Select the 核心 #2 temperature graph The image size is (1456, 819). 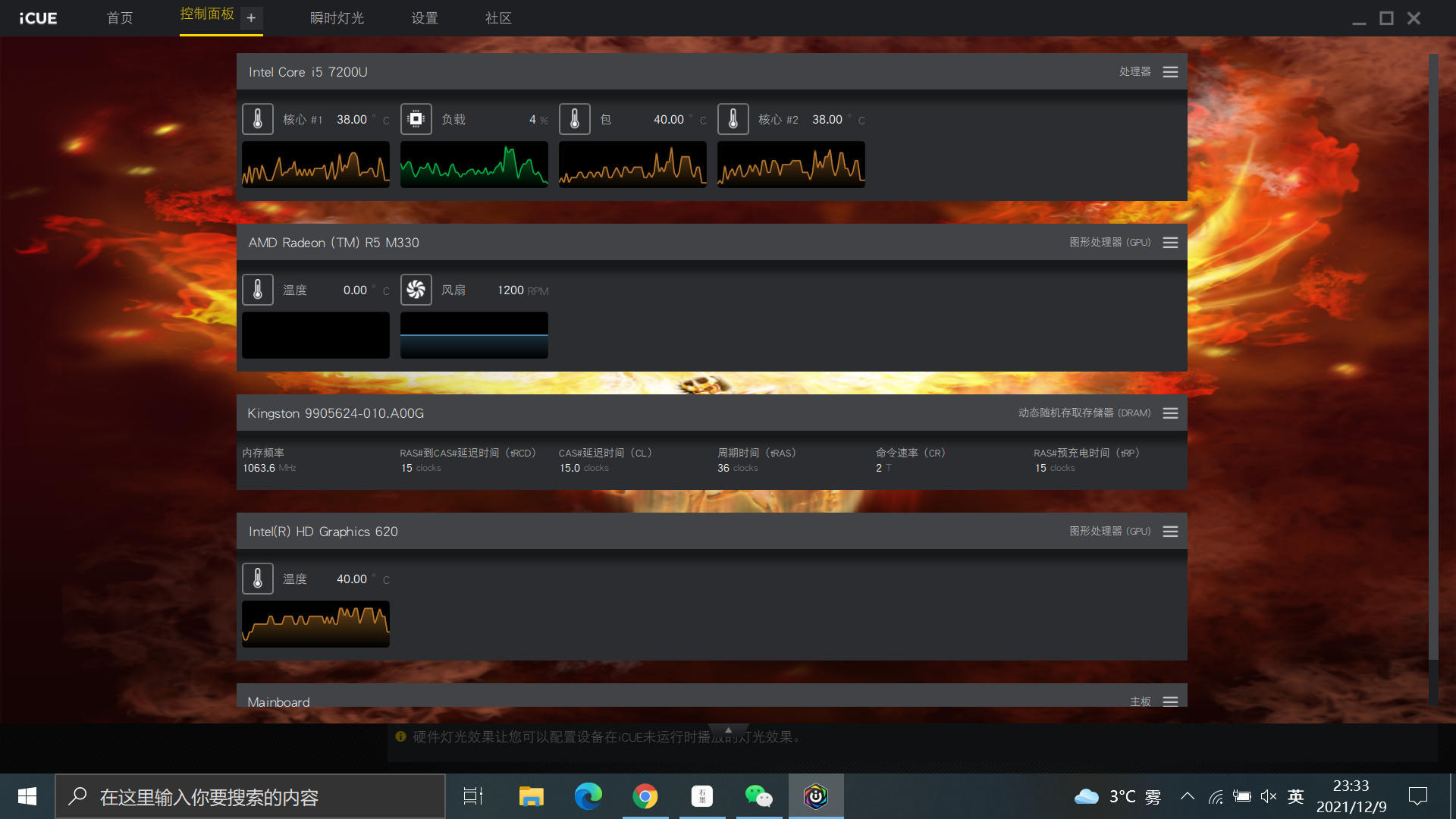pyautogui.click(x=791, y=165)
